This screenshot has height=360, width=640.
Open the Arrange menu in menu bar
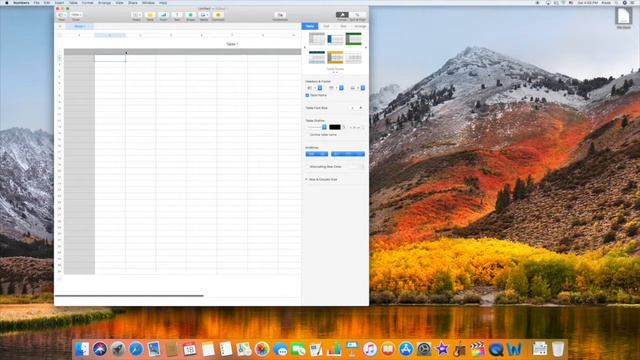(104, 2)
